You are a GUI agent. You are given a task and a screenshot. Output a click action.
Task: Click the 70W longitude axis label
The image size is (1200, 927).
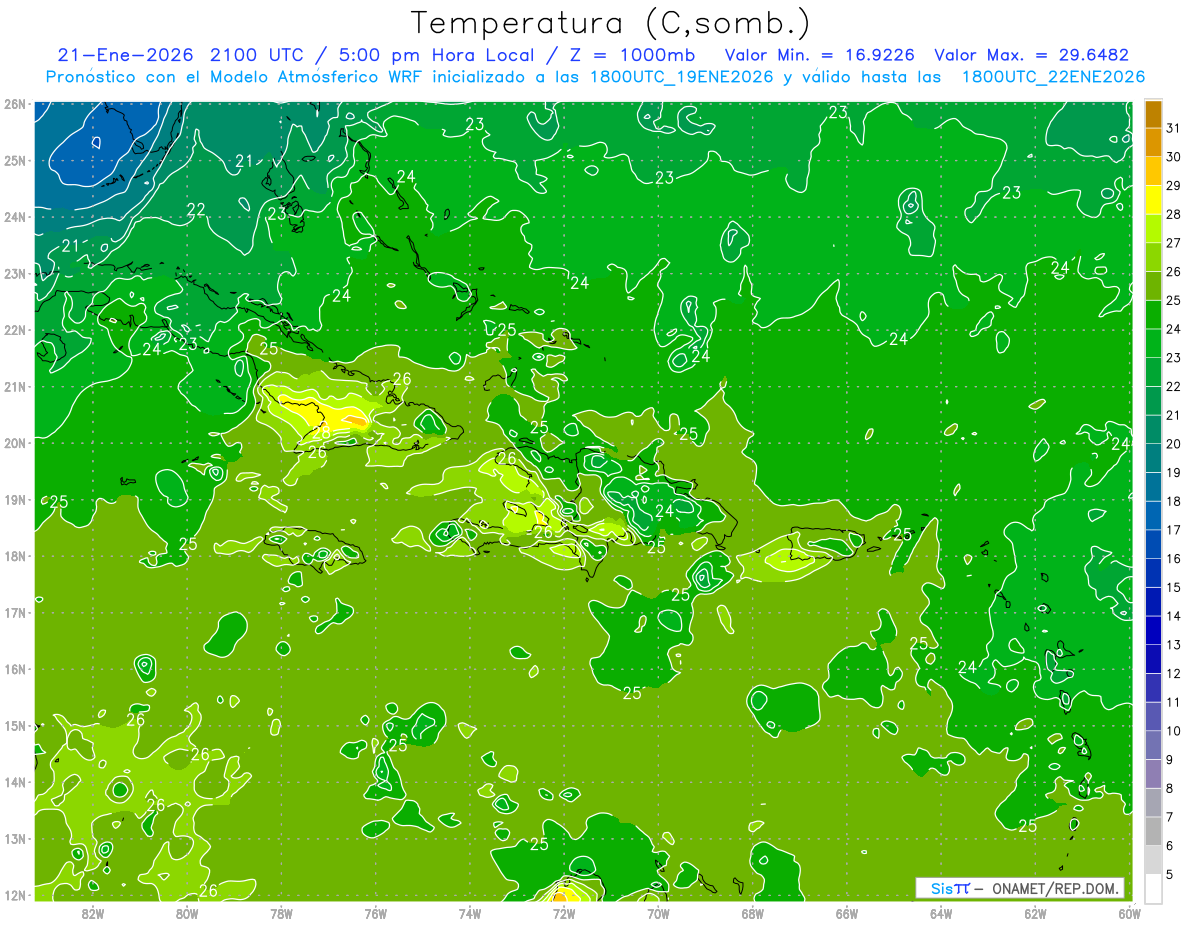[658, 913]
